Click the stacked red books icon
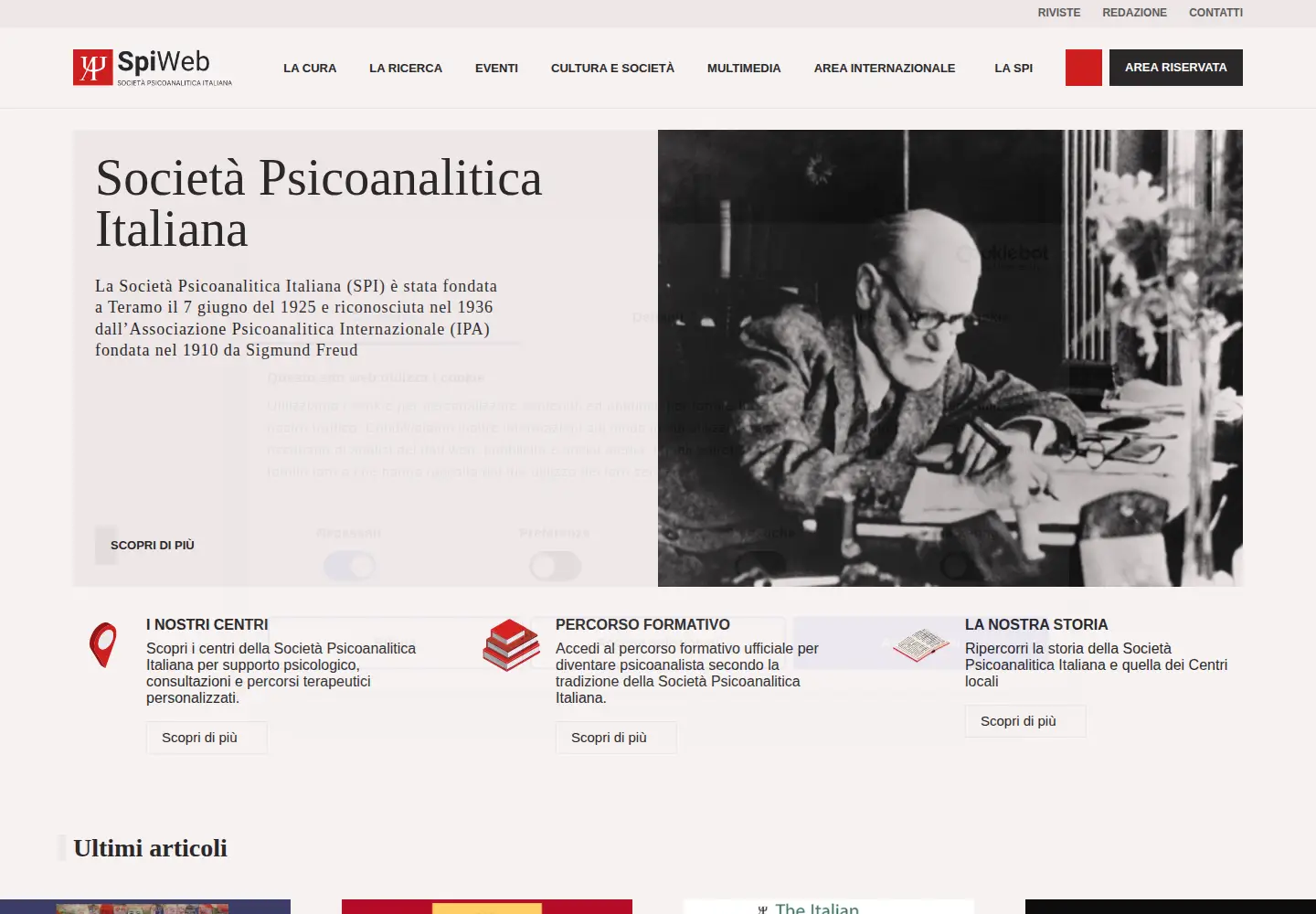The image size is (1316, 914). 512,645
